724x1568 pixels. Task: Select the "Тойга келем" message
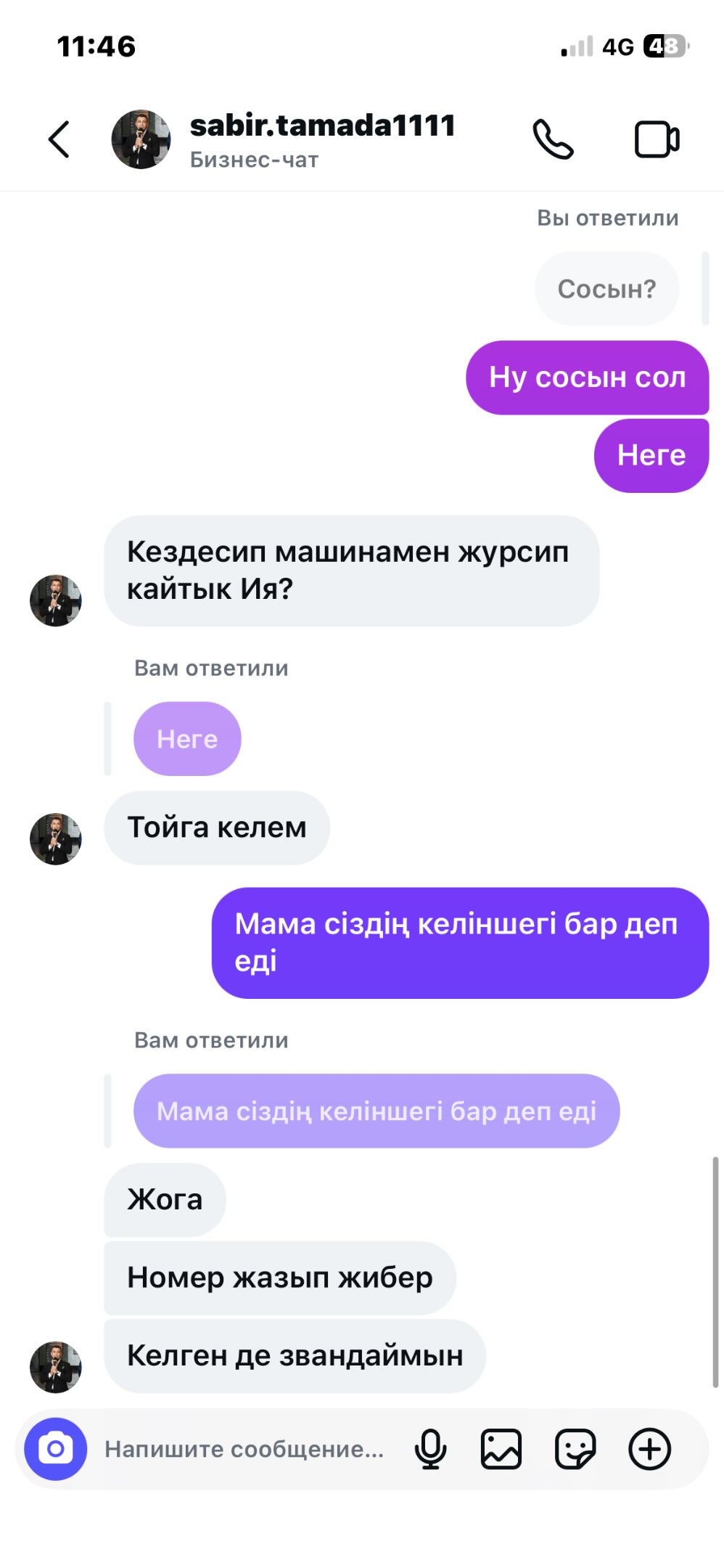(217, 828)
